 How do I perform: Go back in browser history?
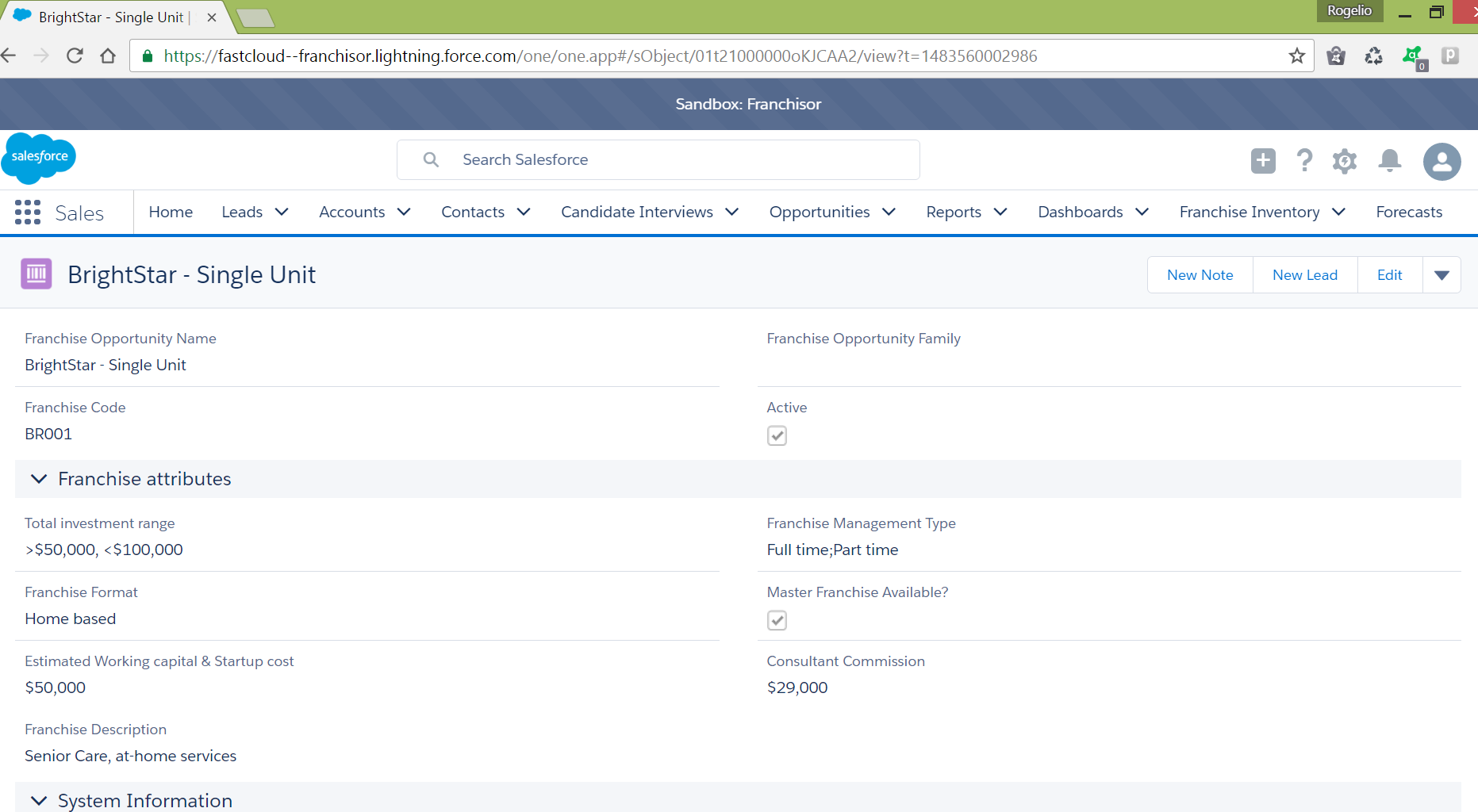(x=9, y=56)
